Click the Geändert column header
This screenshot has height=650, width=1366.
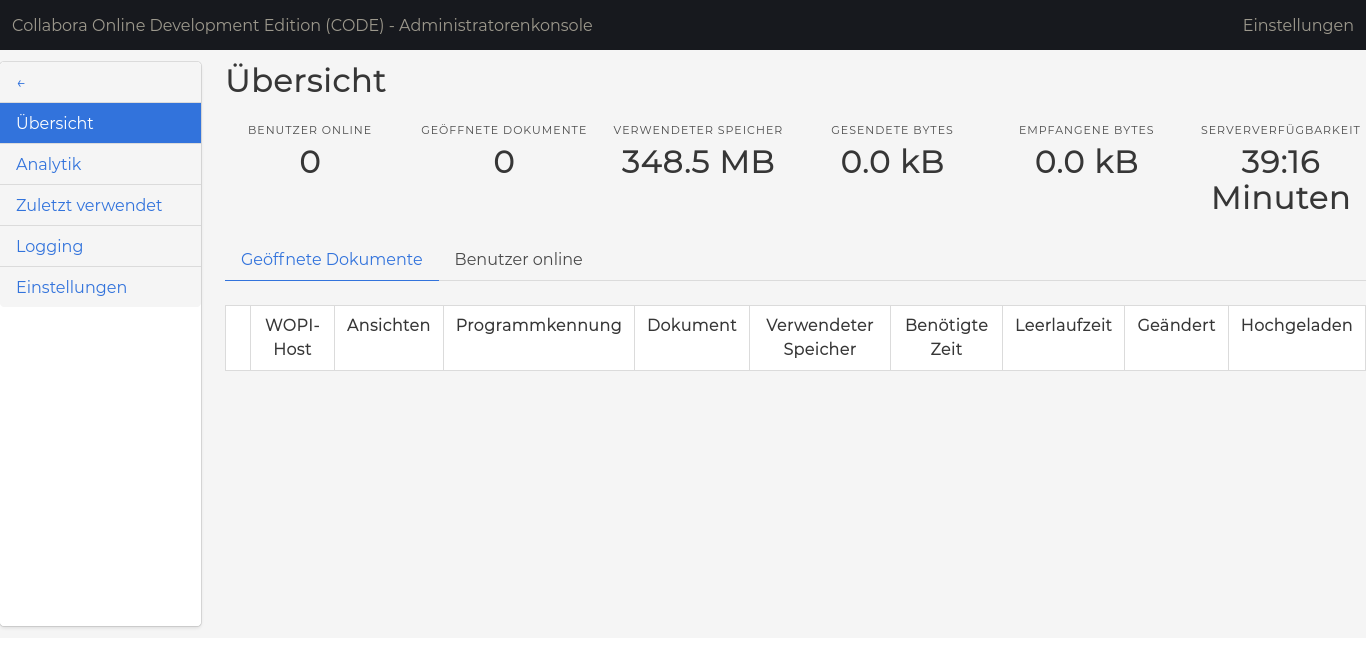point(1176,326)
